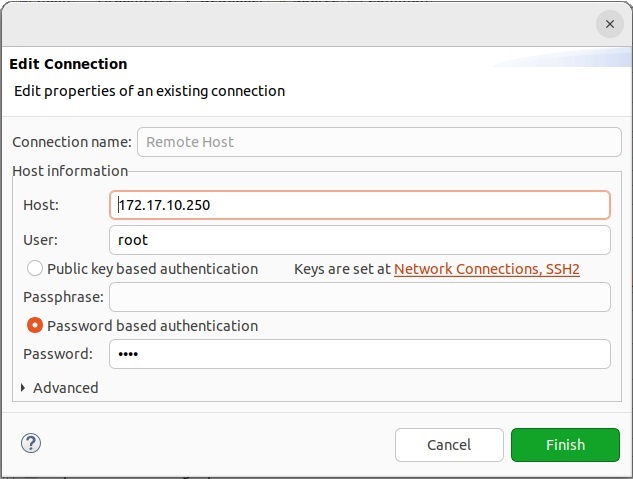Click the "Keys are set at" text
Screen dimensions: 633x479
pos(341,269)
